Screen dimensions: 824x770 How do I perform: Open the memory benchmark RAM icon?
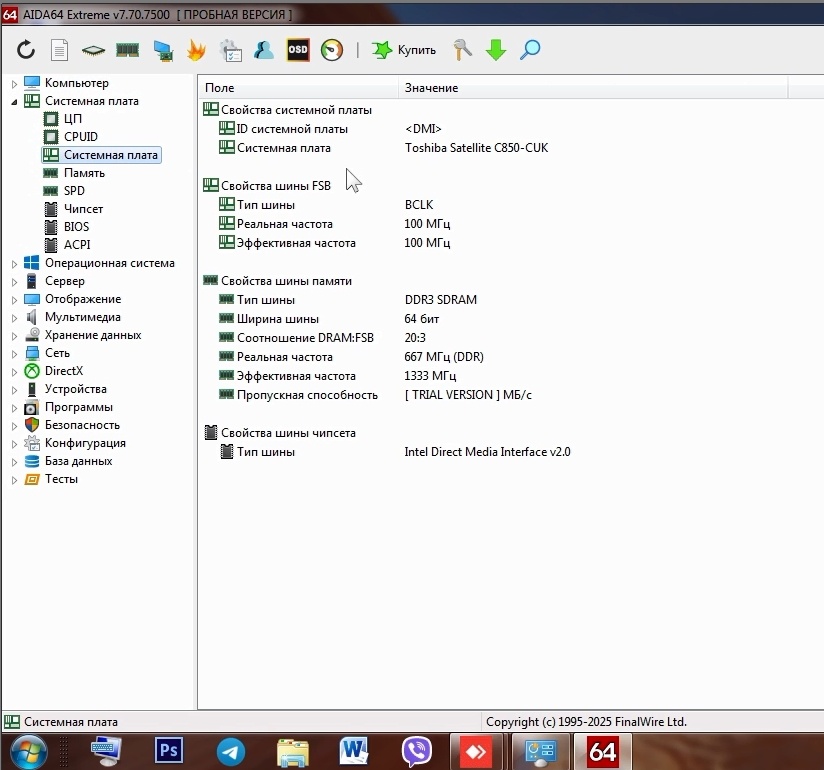[127, 50]
